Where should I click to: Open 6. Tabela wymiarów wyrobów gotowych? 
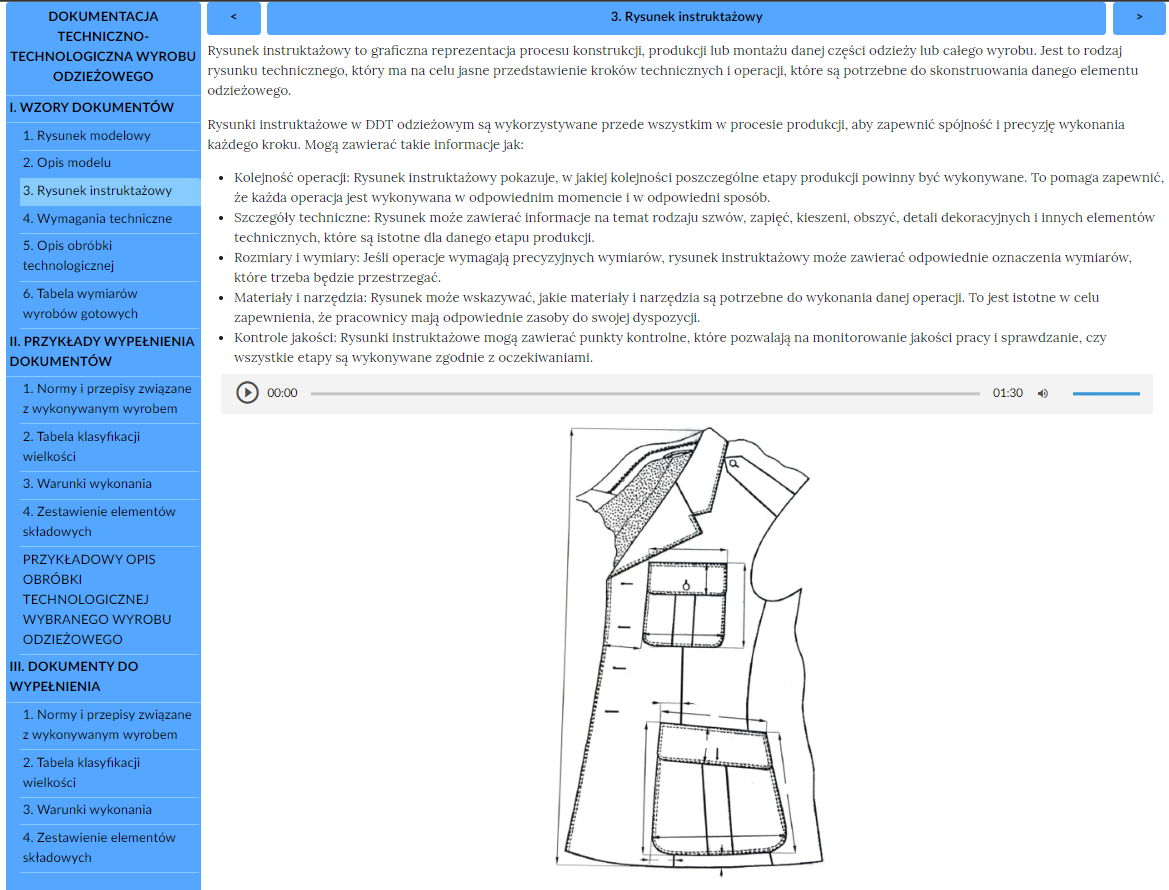80,303
